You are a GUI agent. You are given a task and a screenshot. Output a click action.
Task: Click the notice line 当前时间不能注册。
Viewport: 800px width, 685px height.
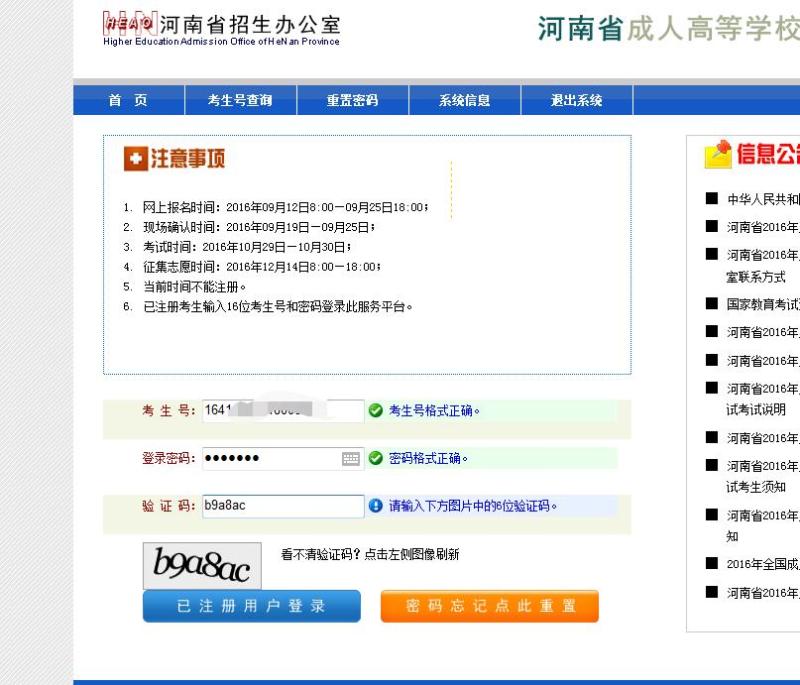coord(194,287)
